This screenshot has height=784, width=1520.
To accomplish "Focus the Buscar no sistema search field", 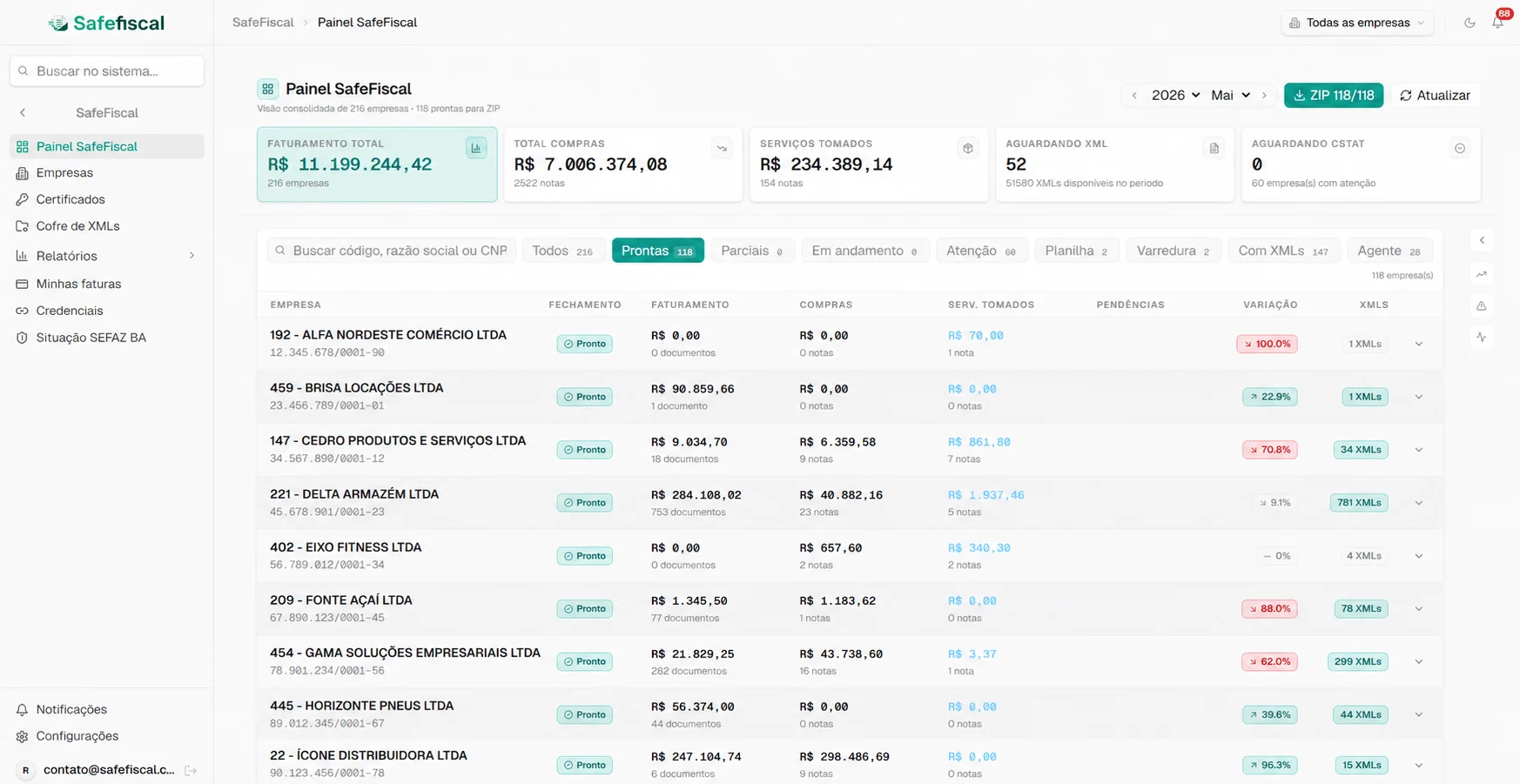I will [107, 71].
